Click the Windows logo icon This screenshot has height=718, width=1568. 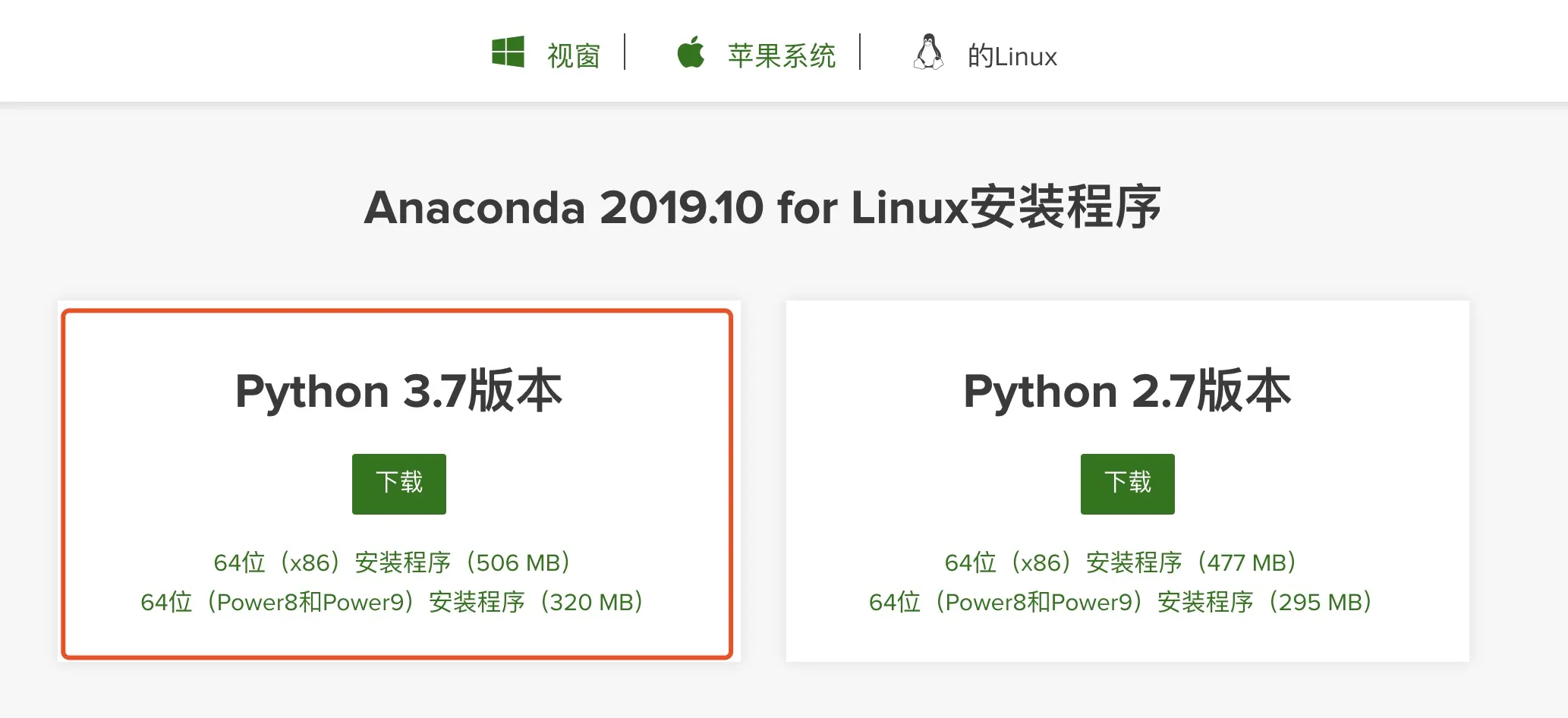click(508, 52)
